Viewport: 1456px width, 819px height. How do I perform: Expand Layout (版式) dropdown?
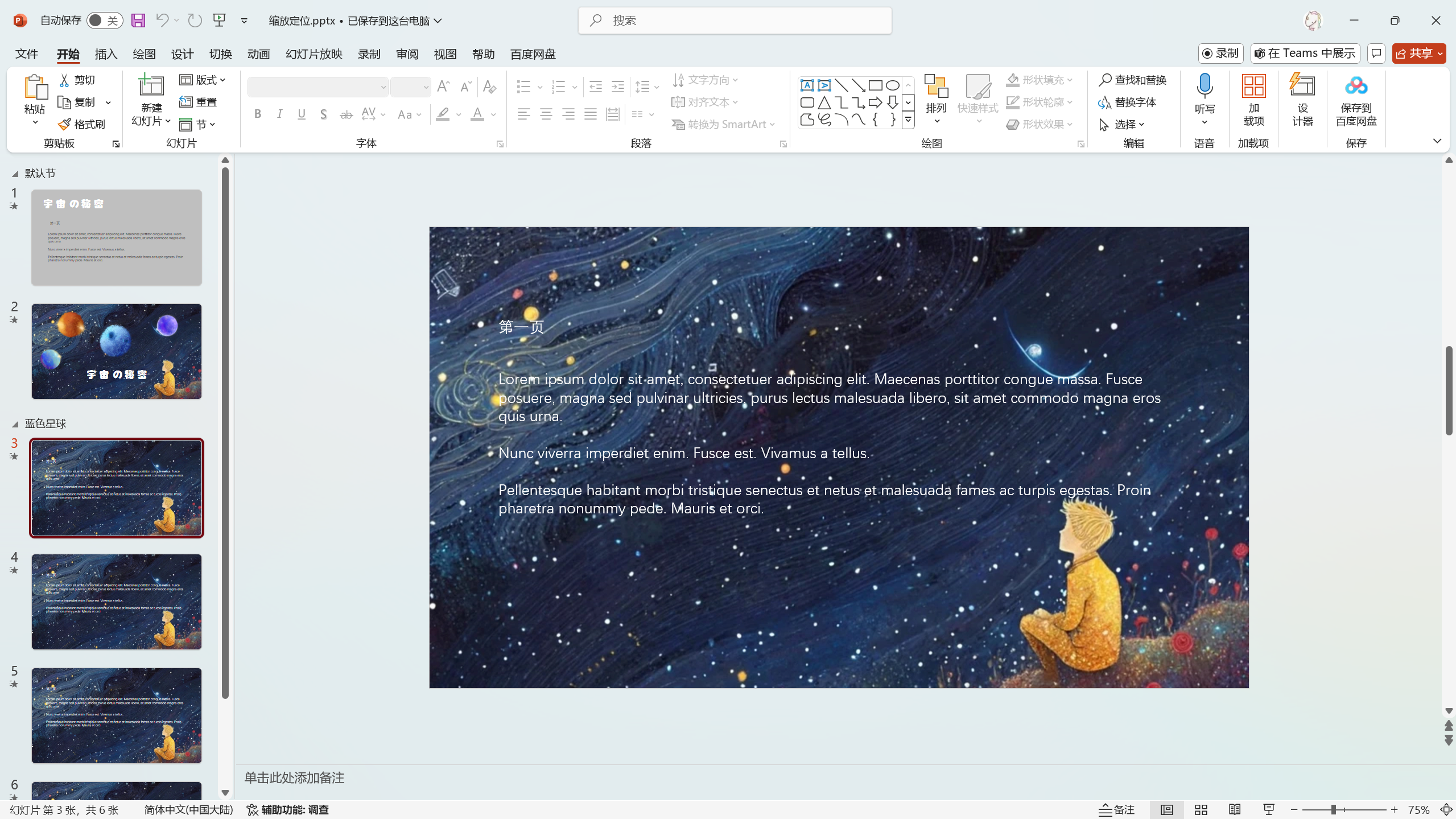(203, 80)
